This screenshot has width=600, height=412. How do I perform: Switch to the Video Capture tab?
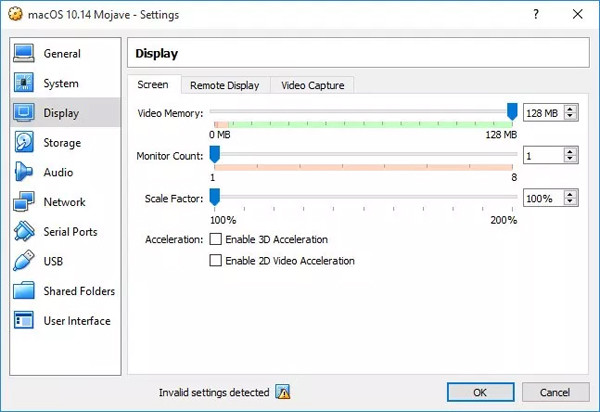pyautogui.click(x=312, y=86)
